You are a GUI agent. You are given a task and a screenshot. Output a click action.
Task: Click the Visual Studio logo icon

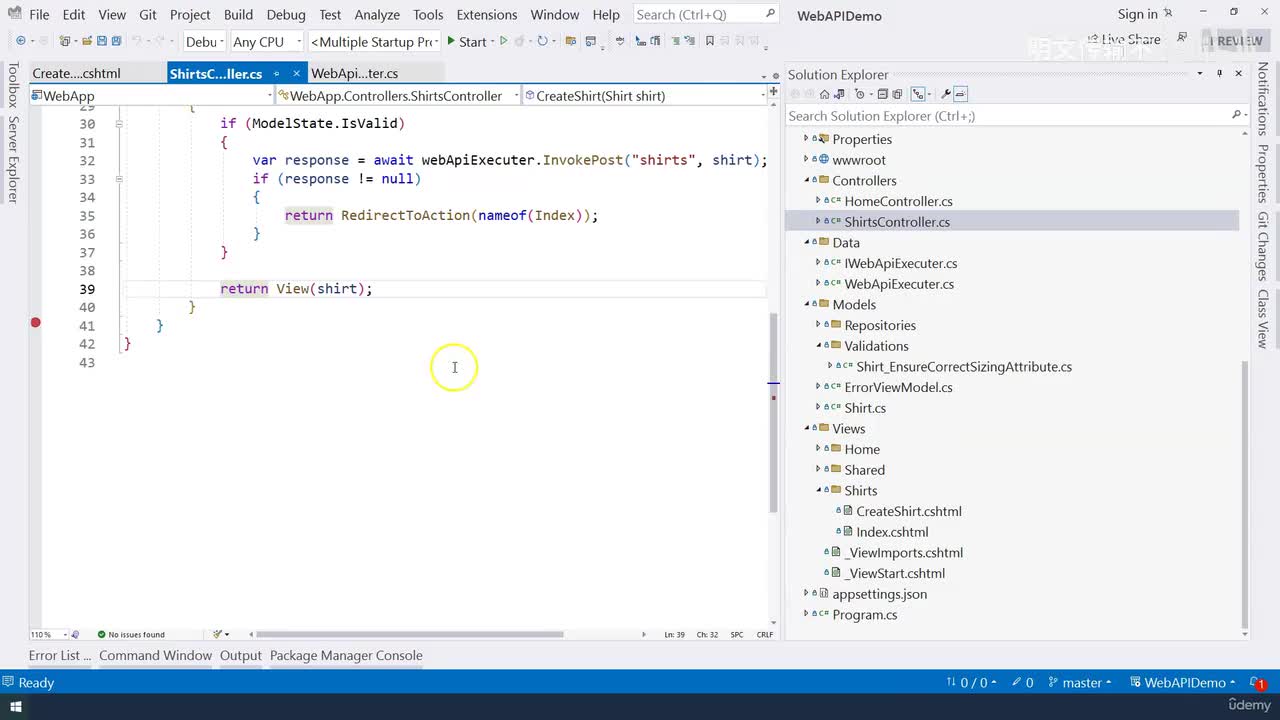click(x=13, y=14)
